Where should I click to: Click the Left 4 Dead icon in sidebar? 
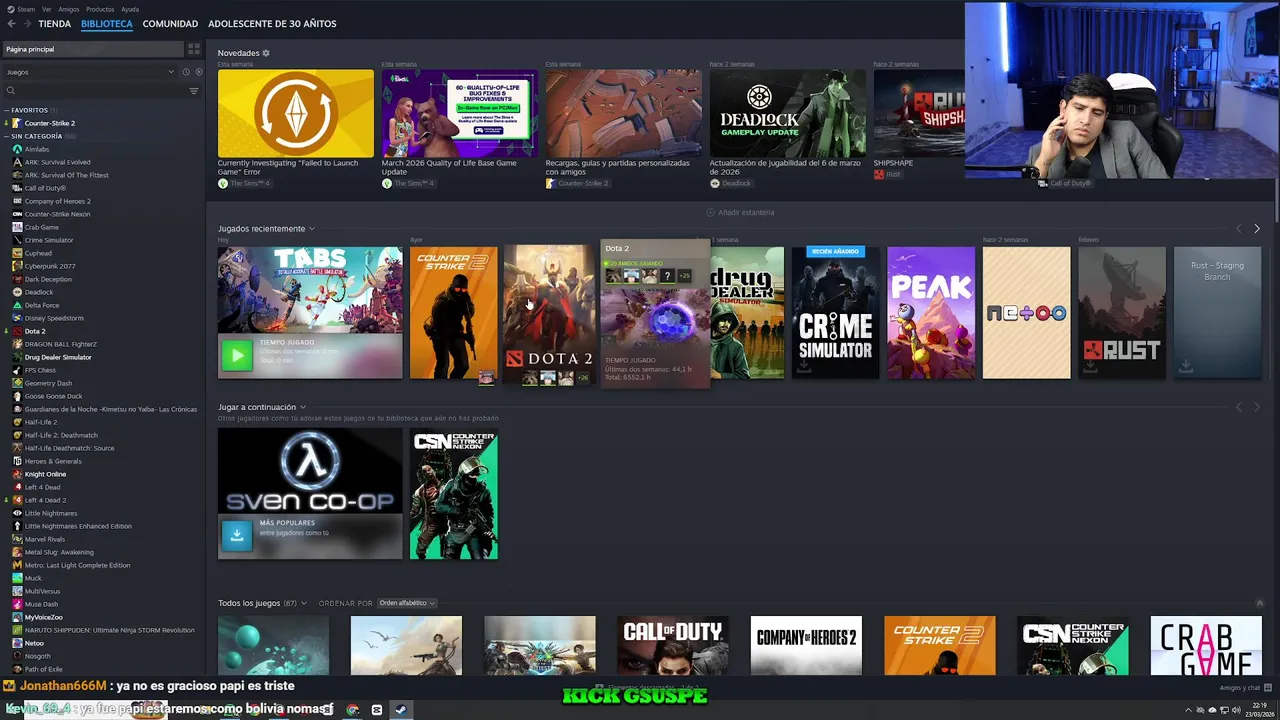(x=17, y=487)
